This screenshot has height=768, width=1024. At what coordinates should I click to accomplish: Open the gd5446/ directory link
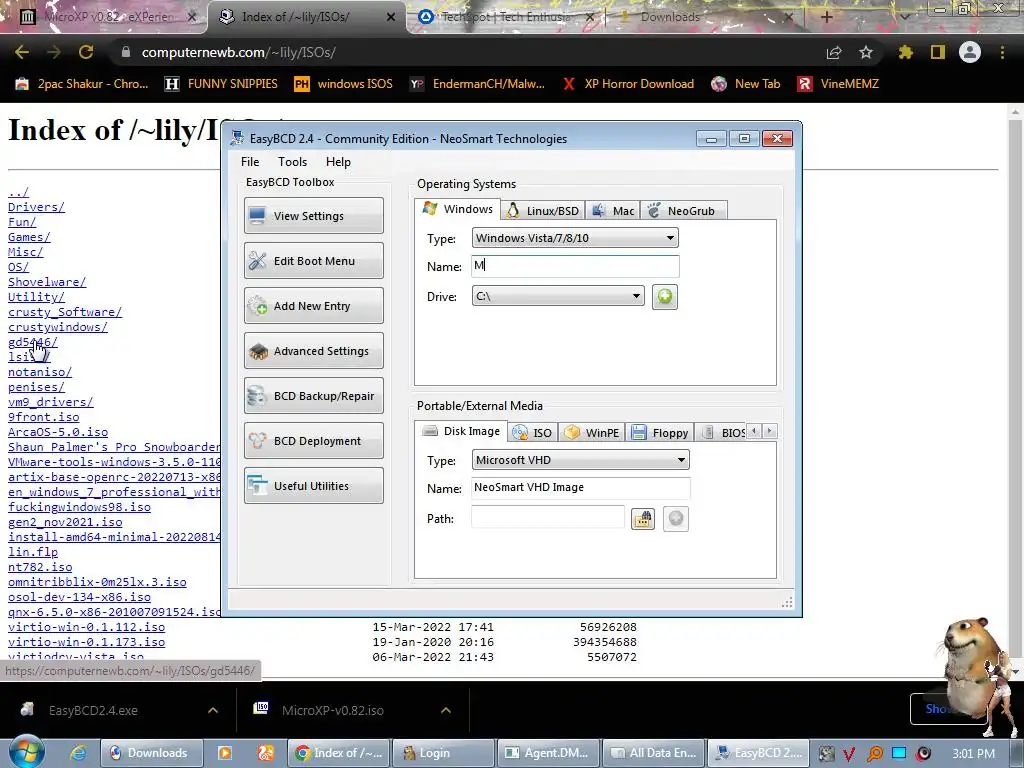click(x=33, y=342)
